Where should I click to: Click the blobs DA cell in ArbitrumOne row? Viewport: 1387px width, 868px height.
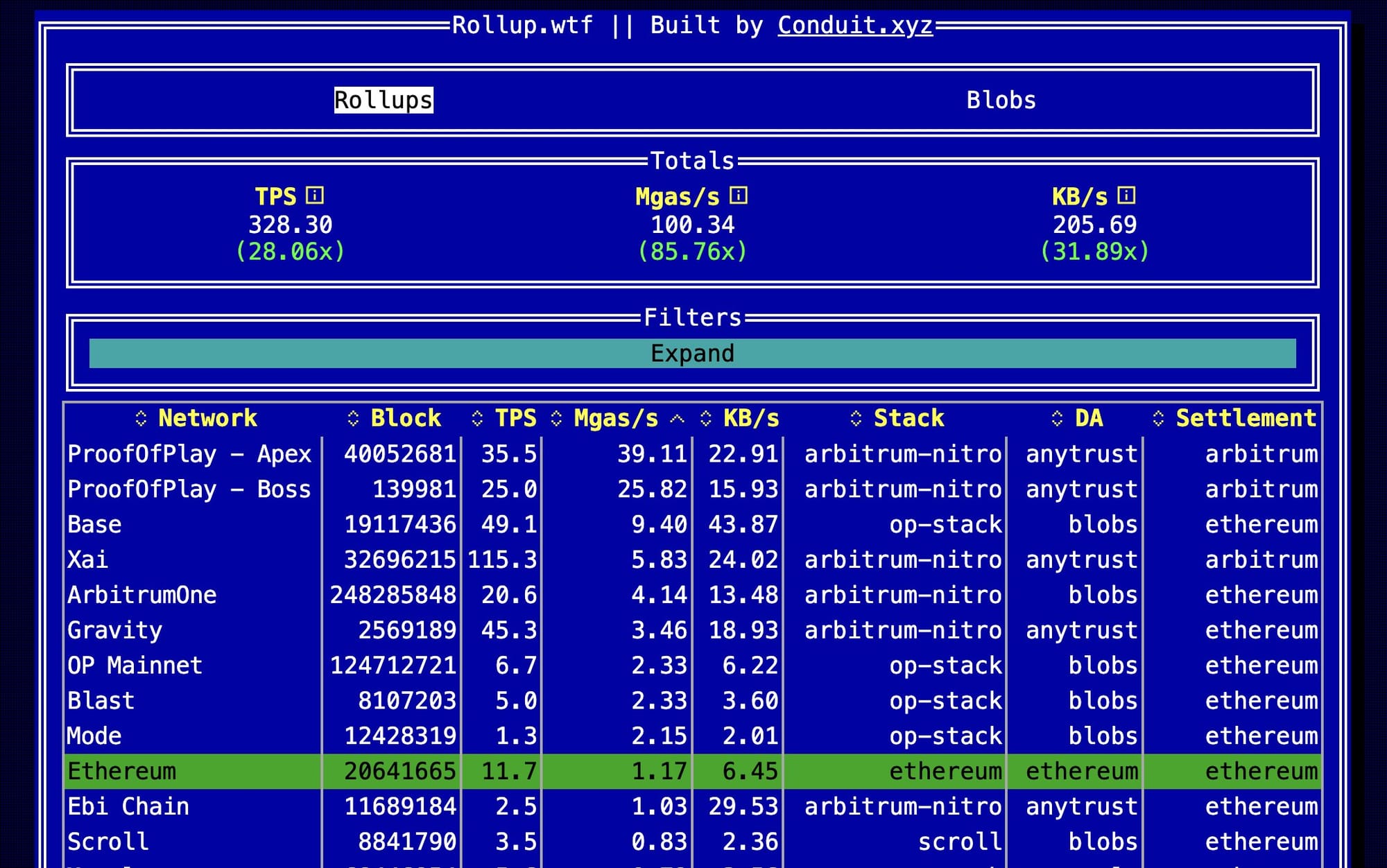(x=1103, y=595)
